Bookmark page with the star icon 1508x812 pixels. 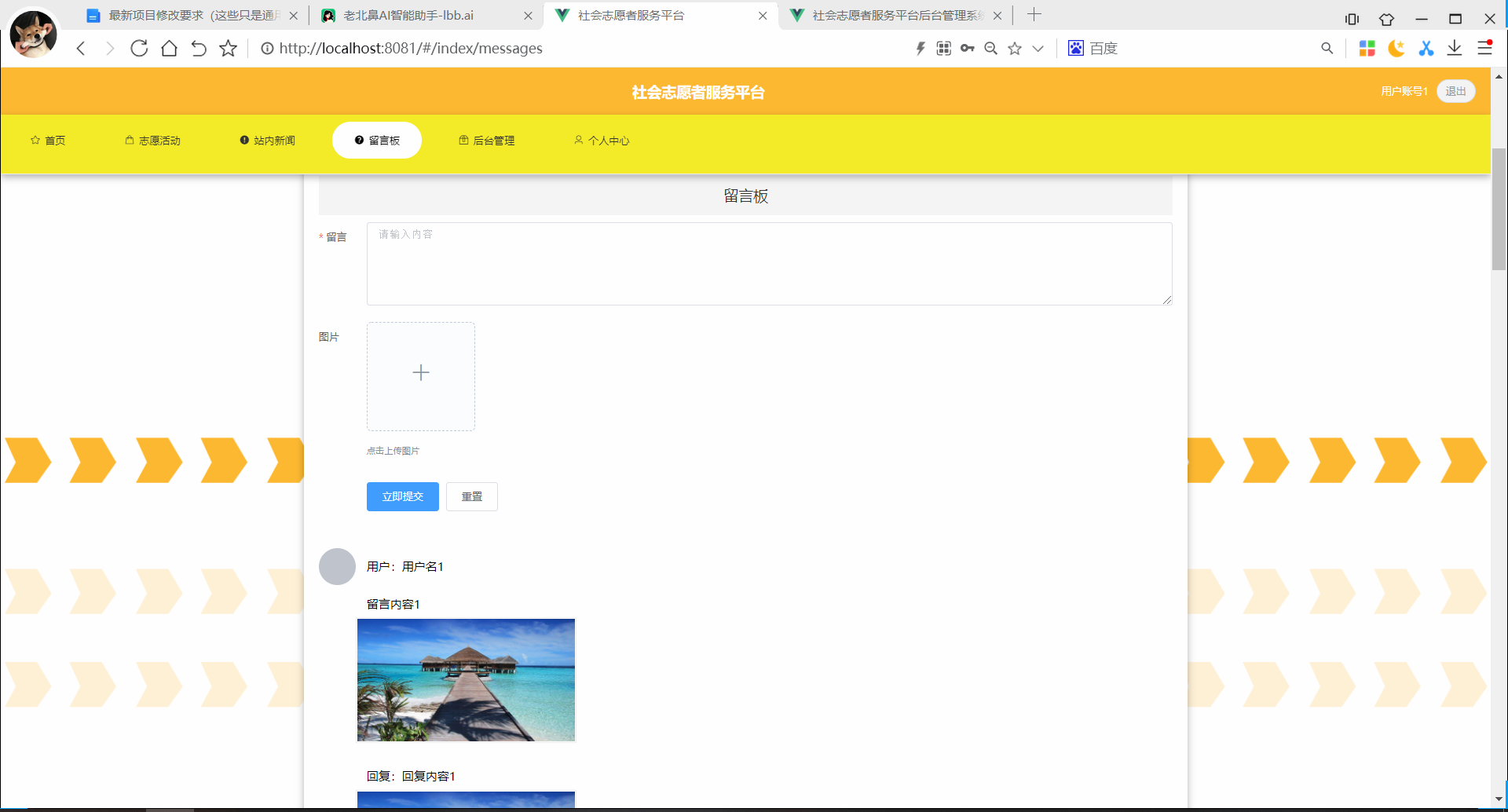[228, 49]
